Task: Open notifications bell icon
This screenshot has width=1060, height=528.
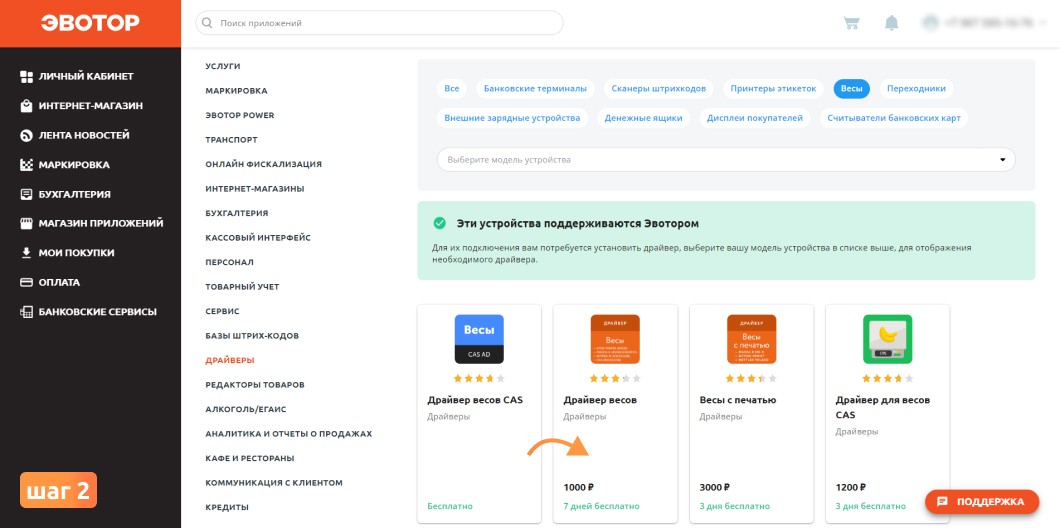Action: tap(892, 23)
